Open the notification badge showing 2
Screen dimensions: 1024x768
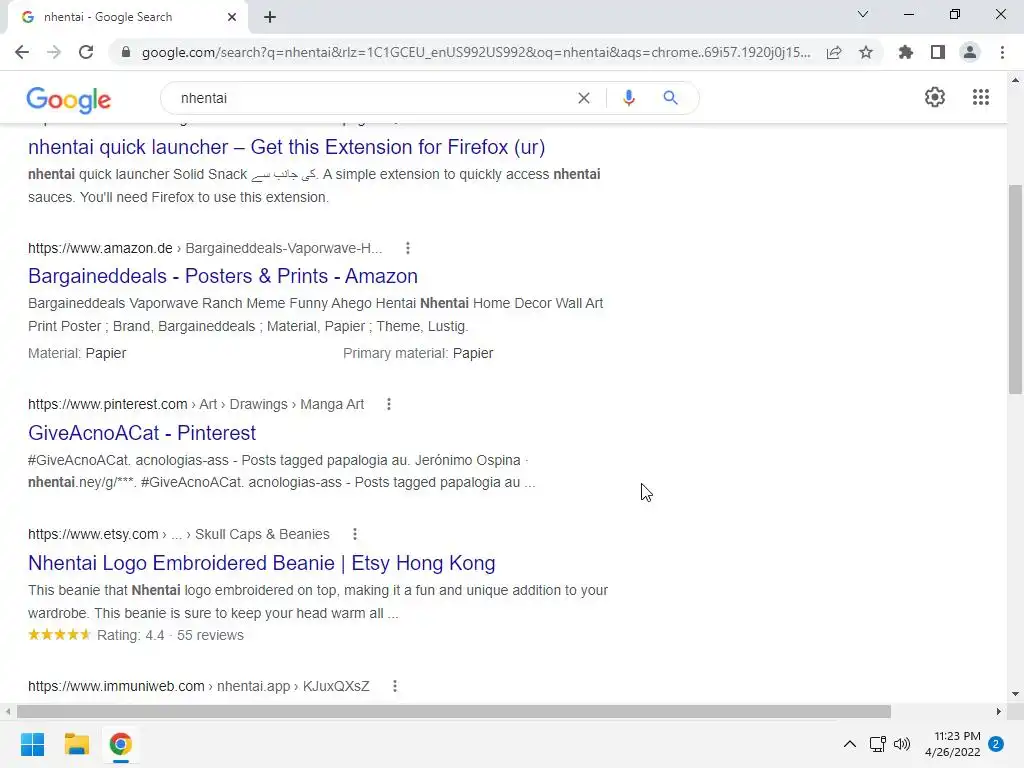pyautogui.click(x=996, y=744)
